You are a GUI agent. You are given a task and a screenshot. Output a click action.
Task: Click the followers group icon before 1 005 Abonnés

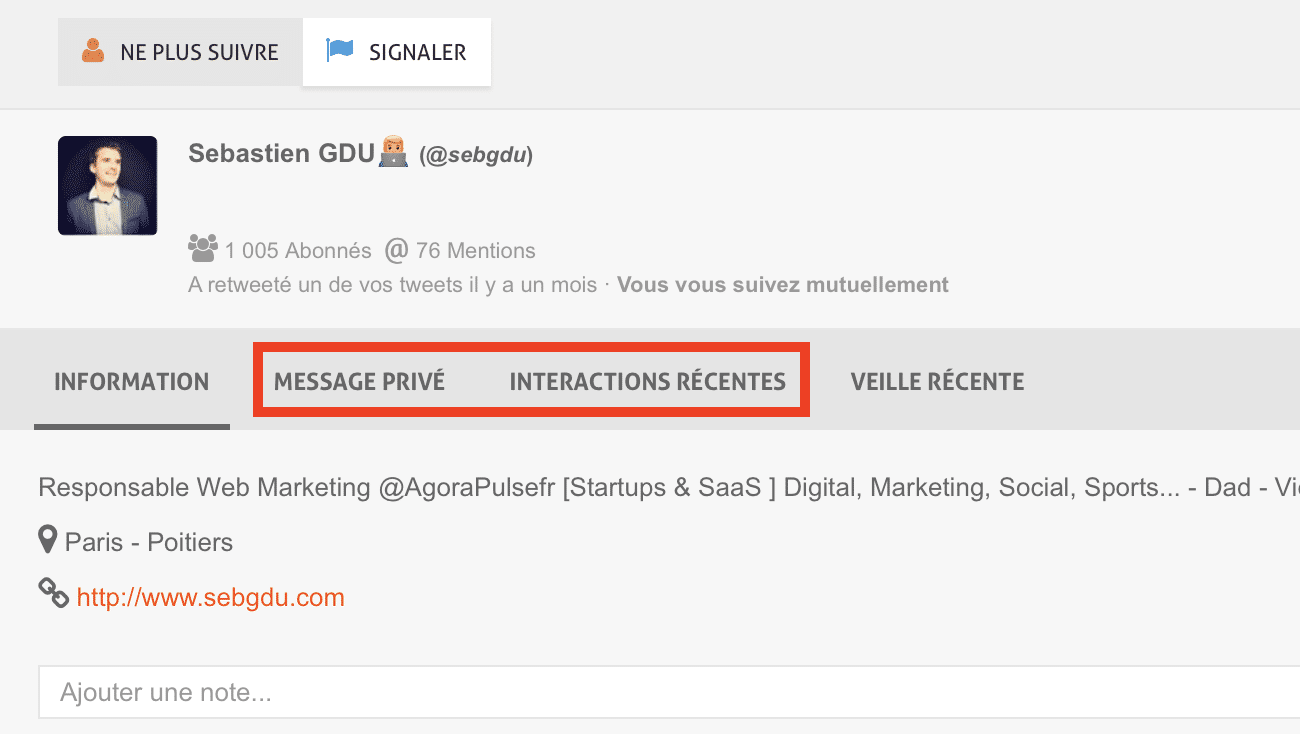[x=203, y=248]
